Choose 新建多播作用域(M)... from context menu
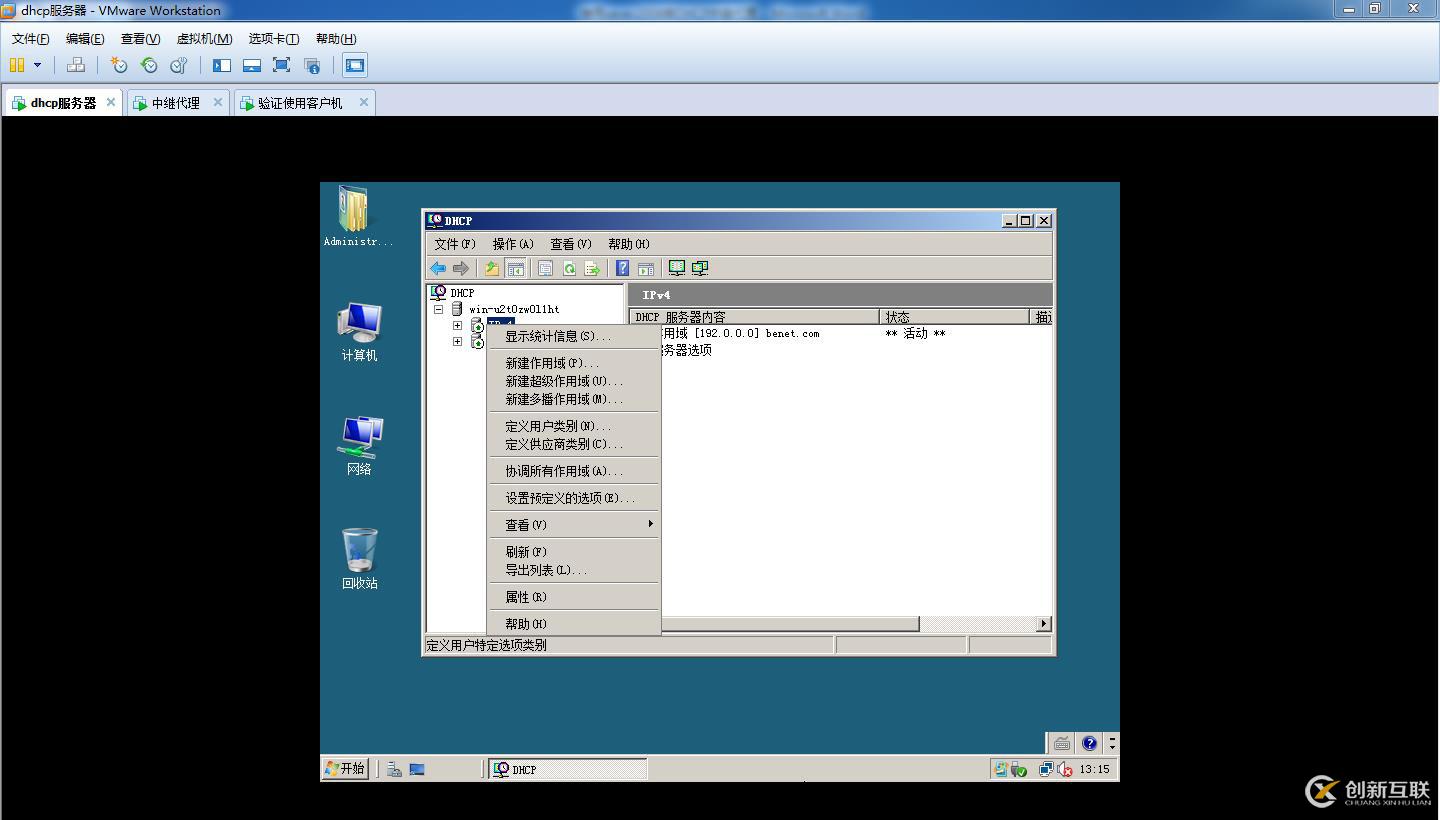Screen dimensions: 1440x820 pos(574,399)
